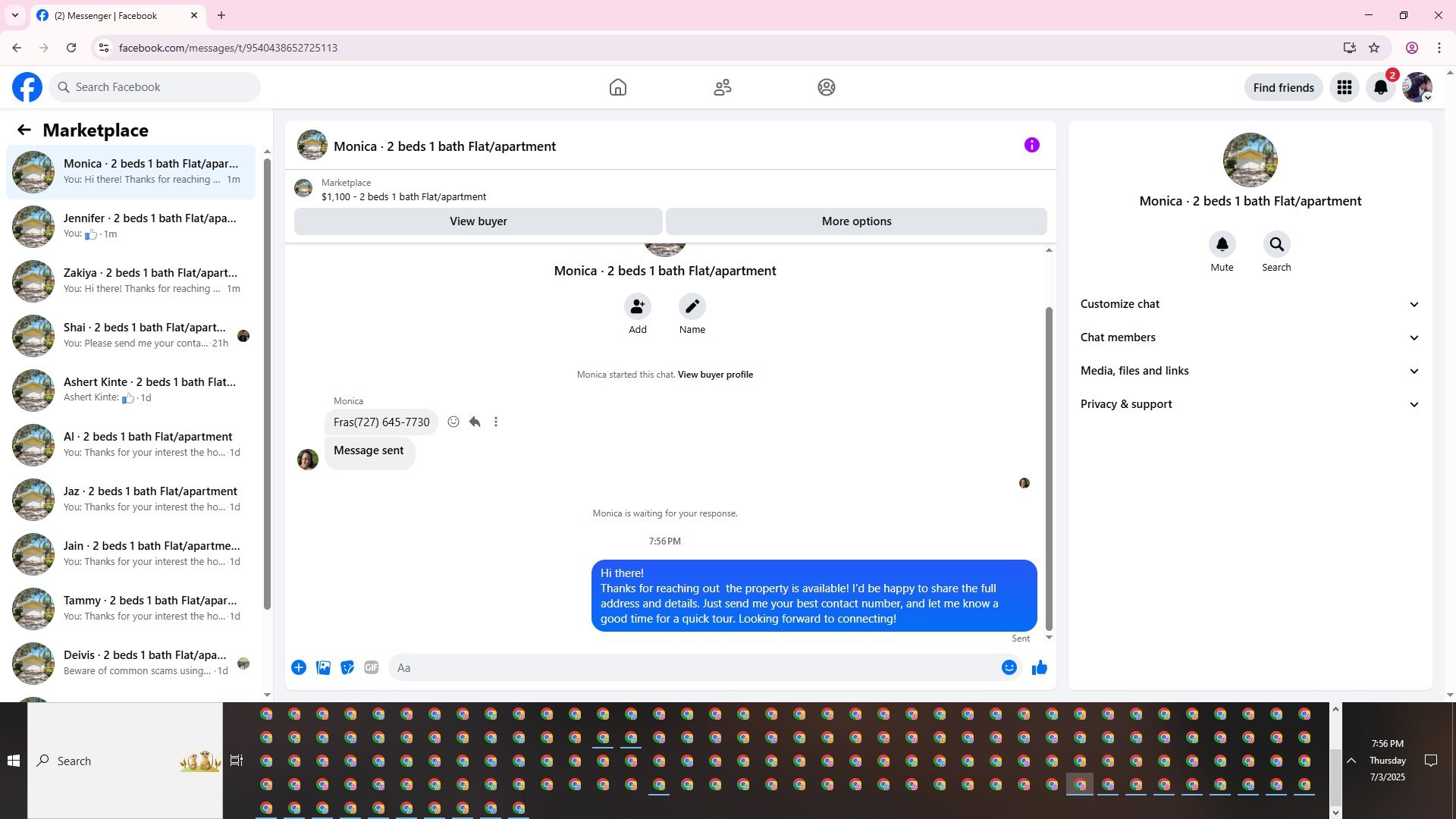
Task: Open View buyer profile link
Action: coord(715,375)
